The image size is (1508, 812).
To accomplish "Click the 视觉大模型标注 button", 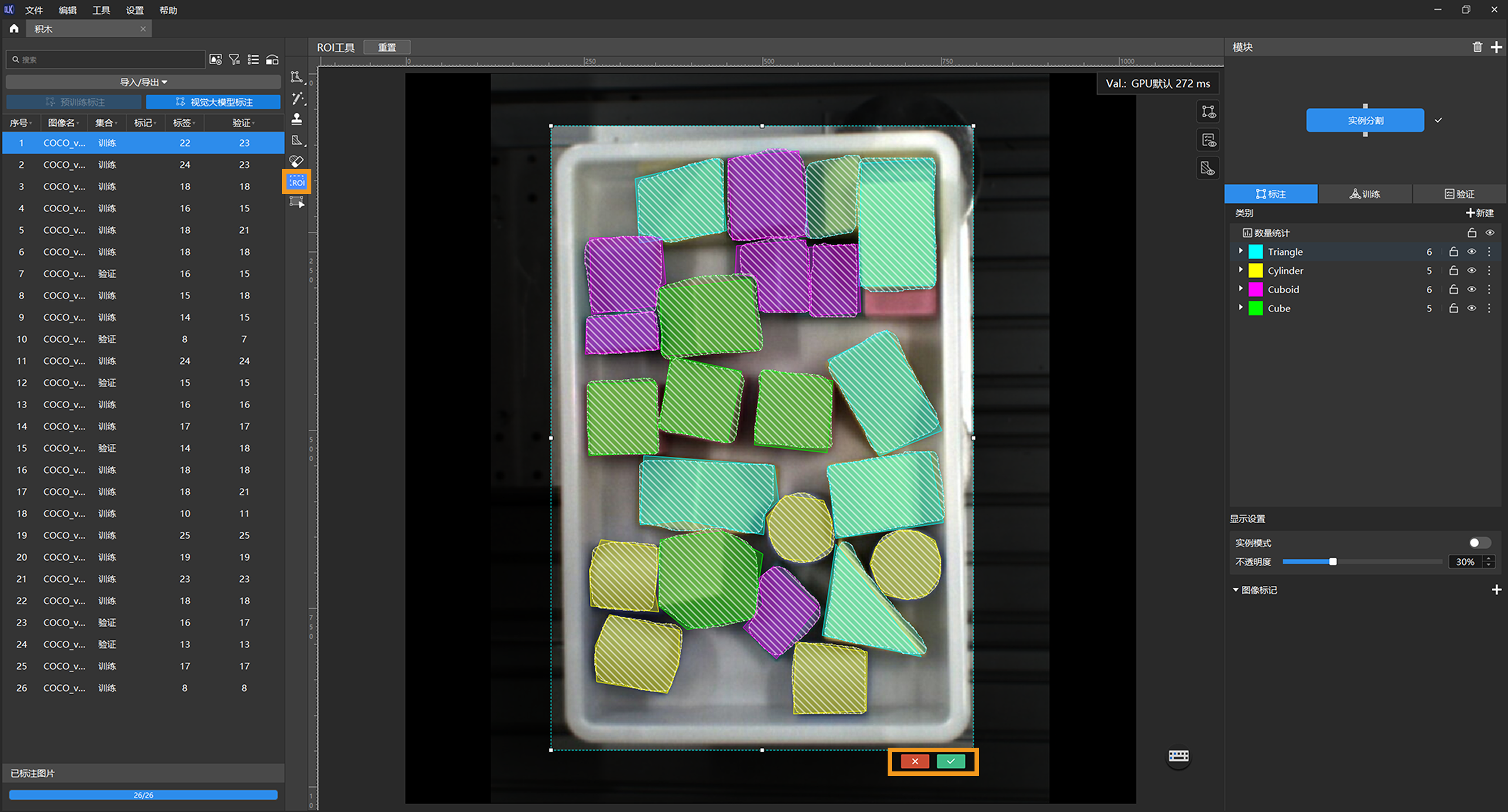I will point(214,102).
